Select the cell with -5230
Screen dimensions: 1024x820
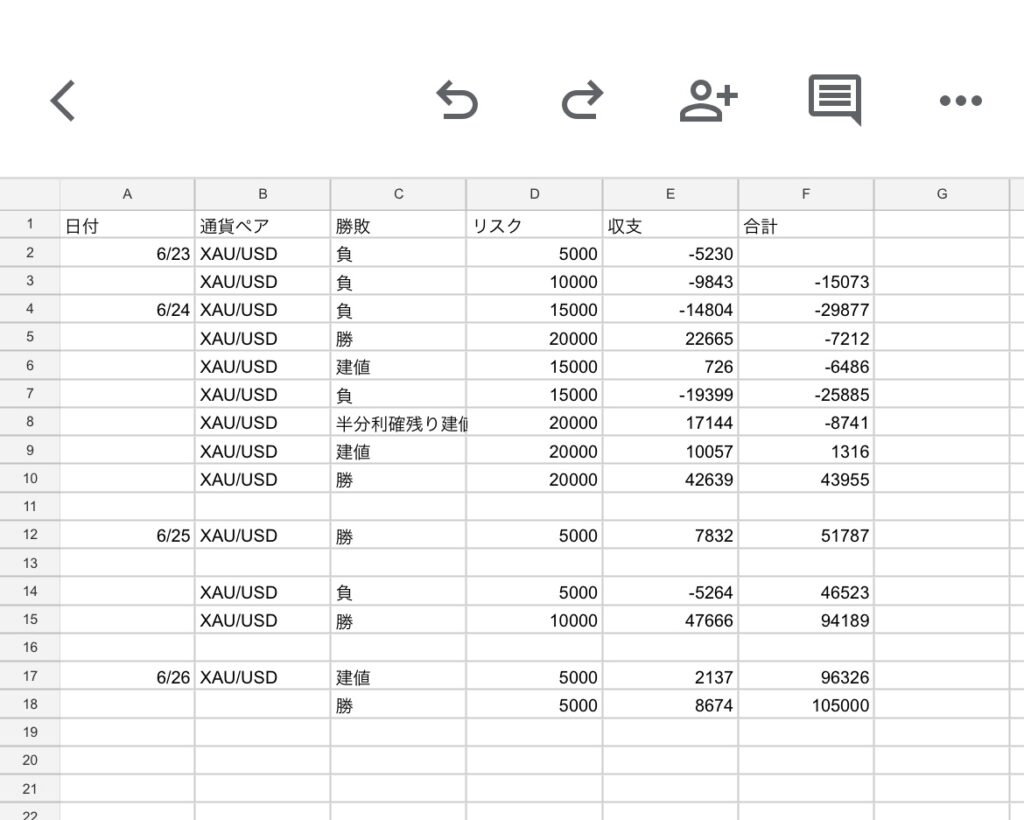[670, 253]
